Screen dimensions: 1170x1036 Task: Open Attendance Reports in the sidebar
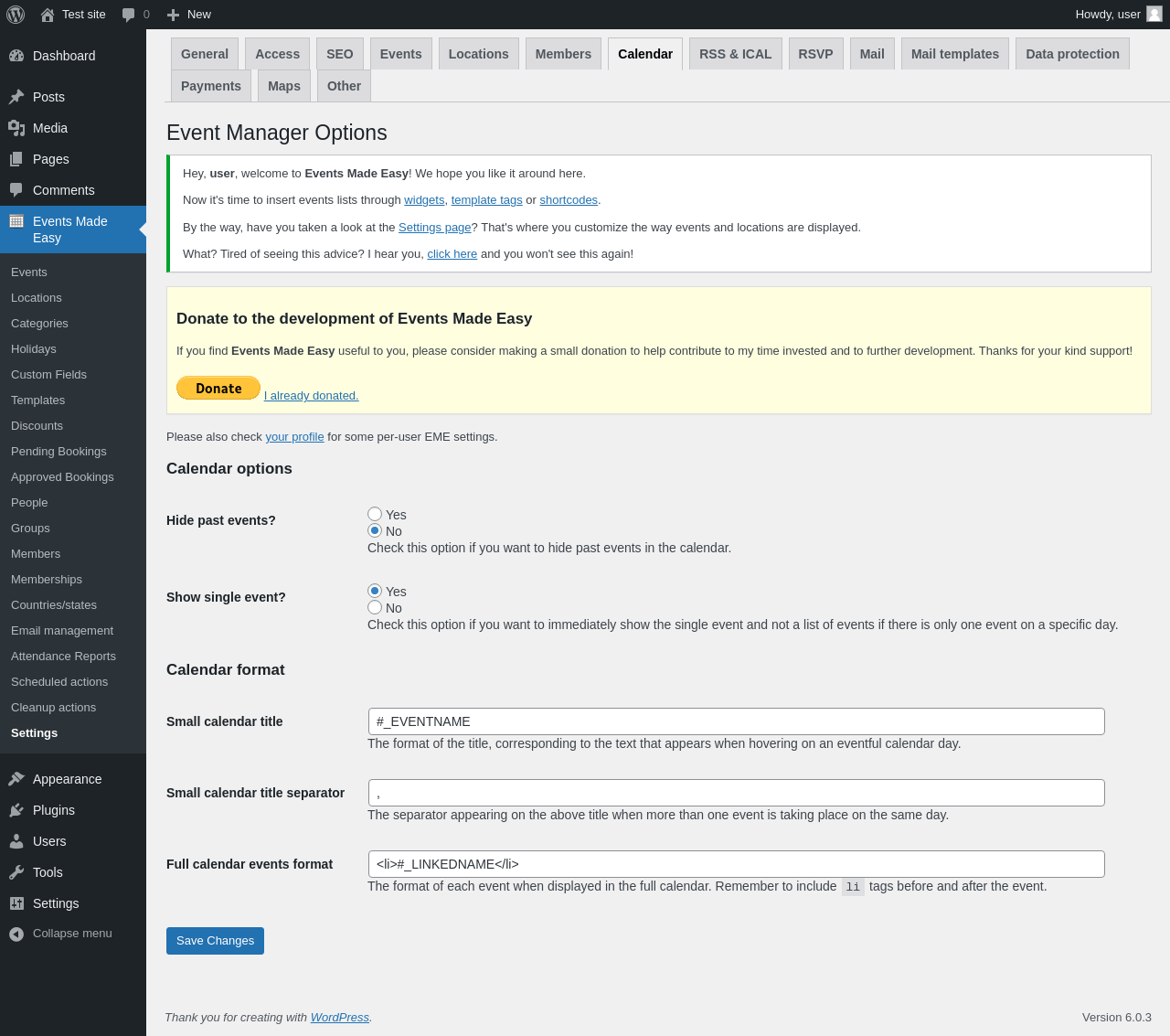coord(63,657)
